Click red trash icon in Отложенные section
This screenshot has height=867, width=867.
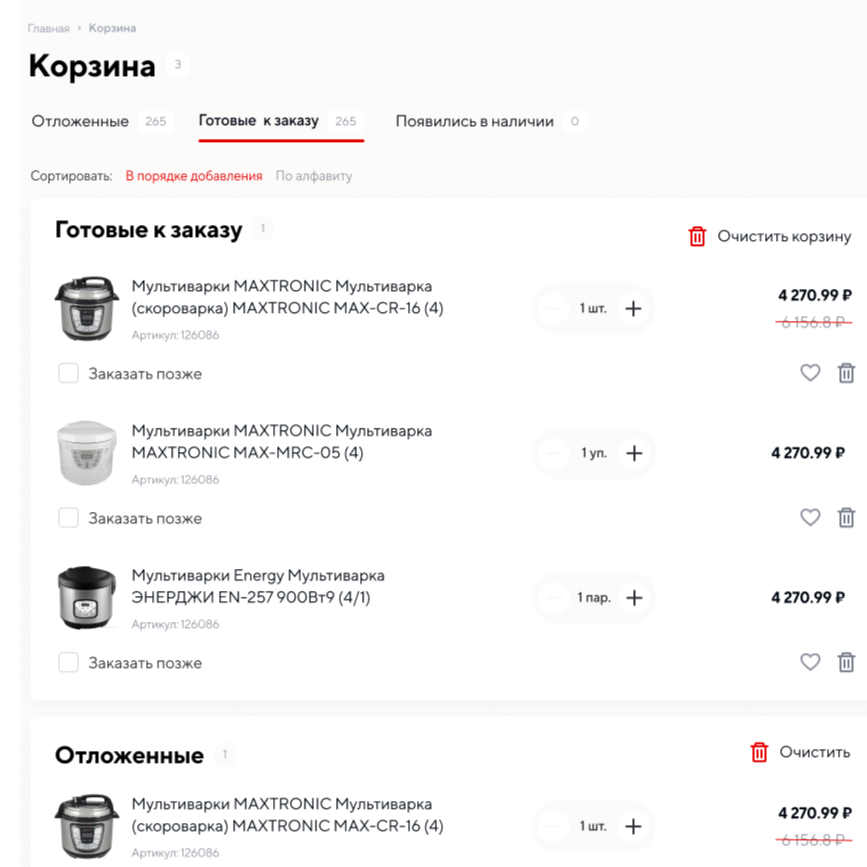(759, 752)
